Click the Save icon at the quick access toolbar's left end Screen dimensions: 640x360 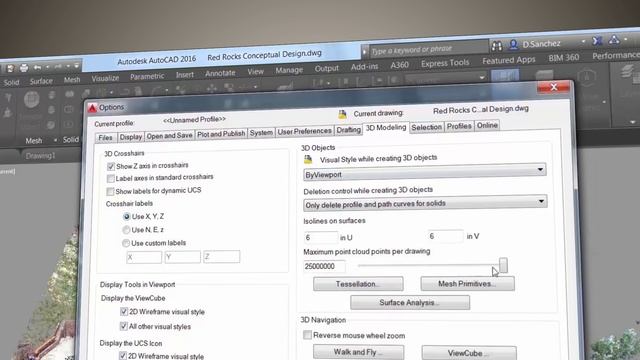[x=10, y=69]
